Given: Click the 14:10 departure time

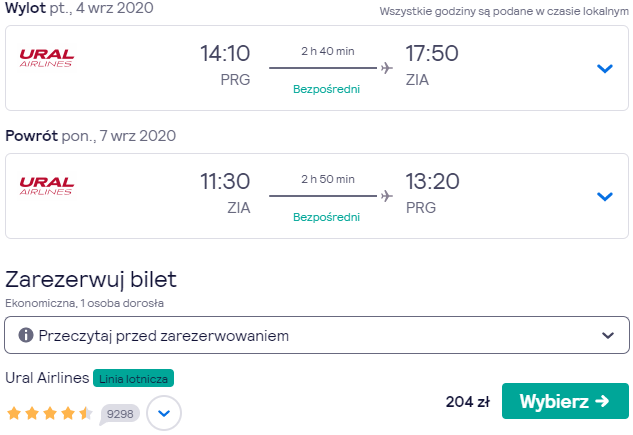Looking at the screenshot, I should pyautogui.click(x=225, y=54).
